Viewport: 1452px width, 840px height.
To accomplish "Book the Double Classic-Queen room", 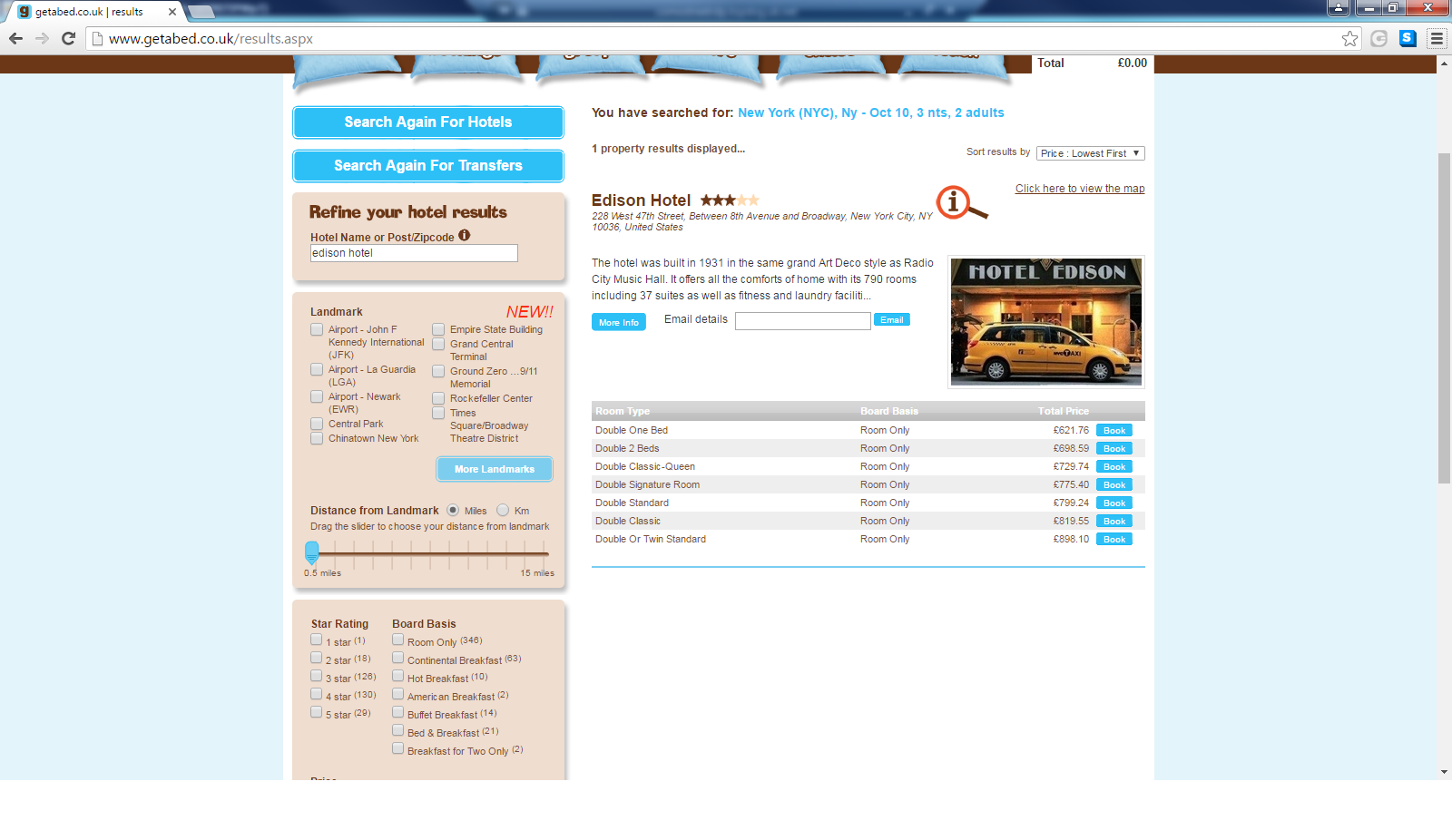I will 1114,467.
